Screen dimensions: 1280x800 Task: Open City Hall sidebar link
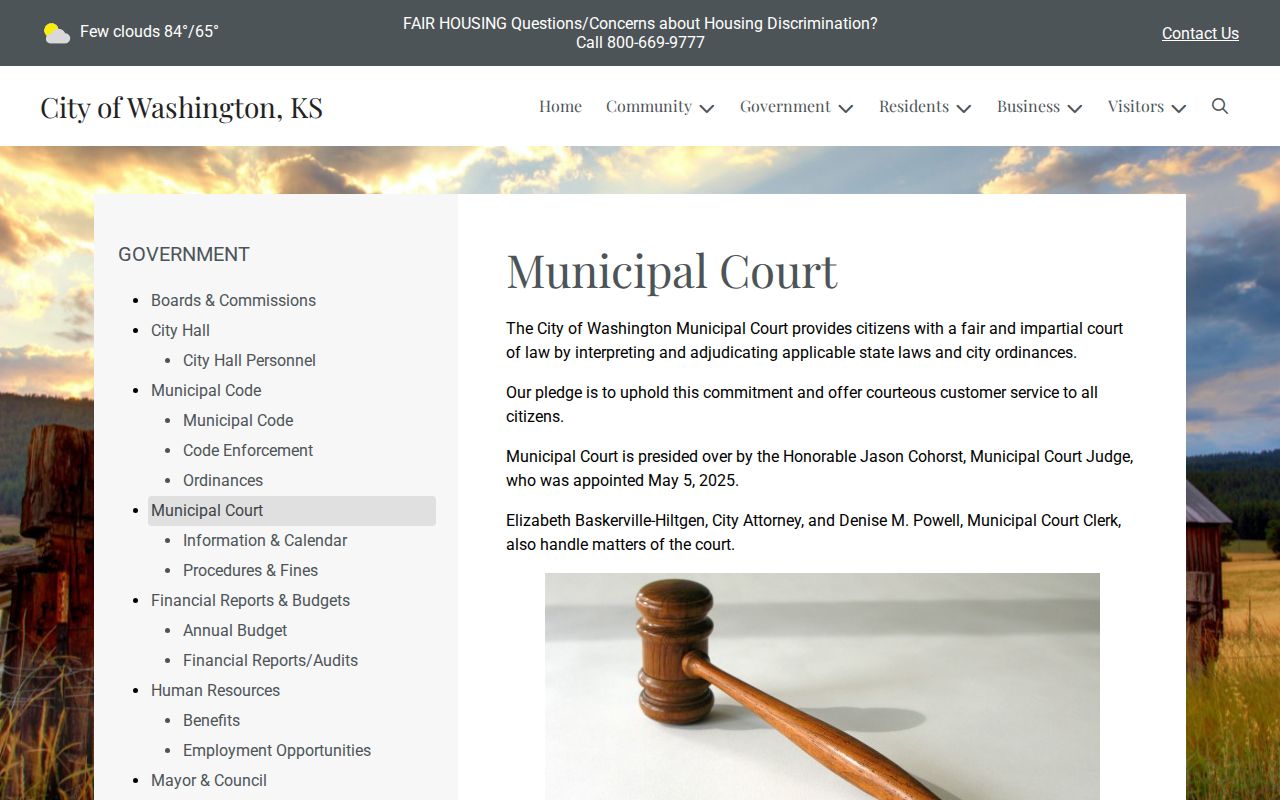coord(180,330)
